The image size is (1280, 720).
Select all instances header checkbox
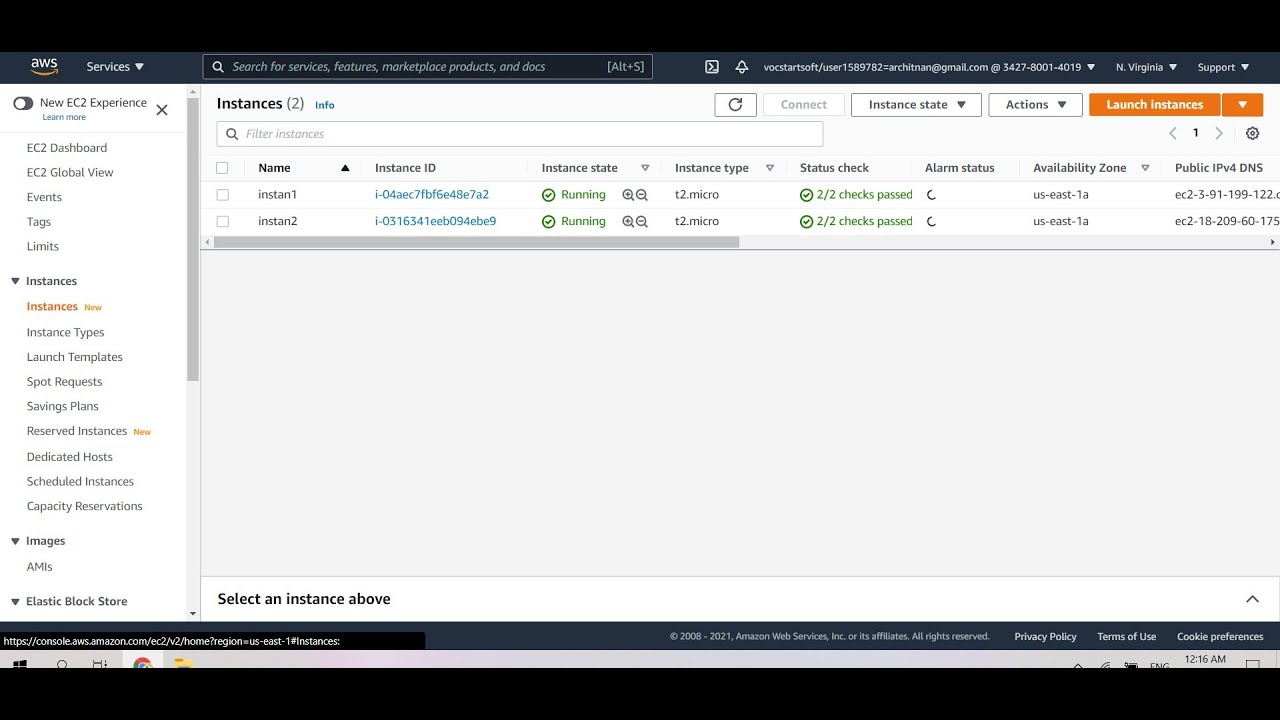point(222,168)
